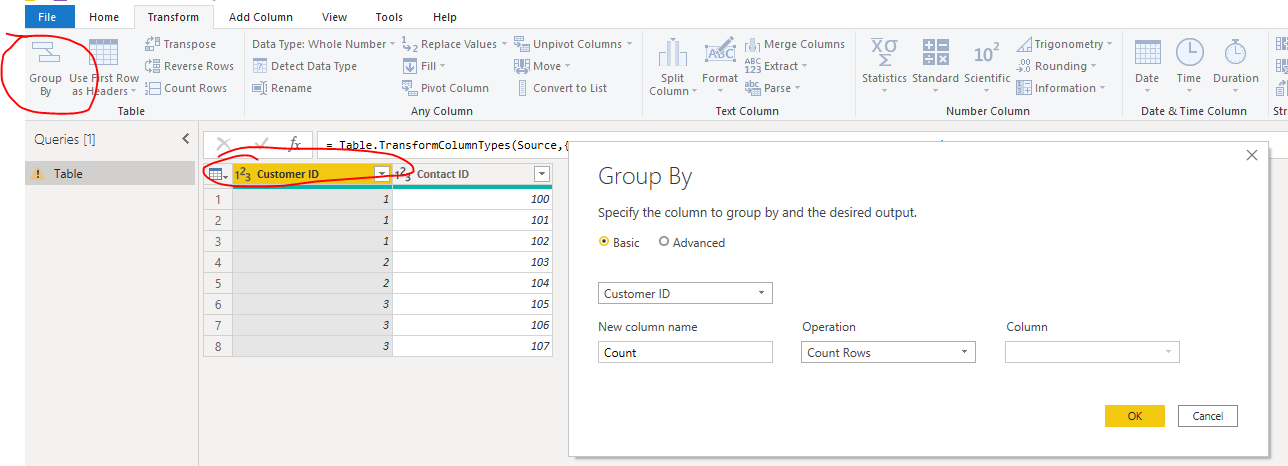Click the cell with value 100
The width and height of the screenshot is (1288, 466).
[472, 199]
